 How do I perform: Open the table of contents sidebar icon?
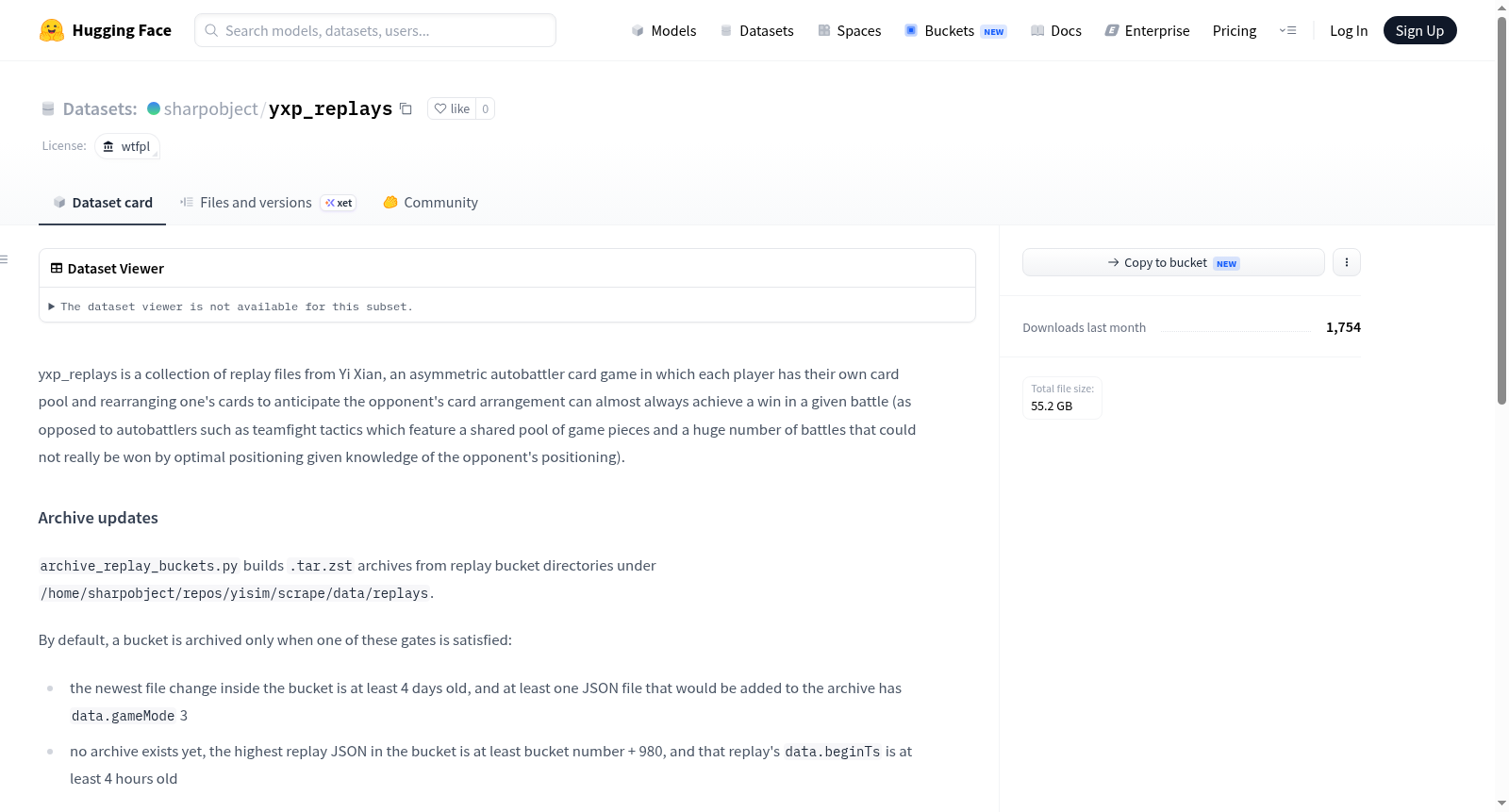pyautogui.click(x=4, y=259)
